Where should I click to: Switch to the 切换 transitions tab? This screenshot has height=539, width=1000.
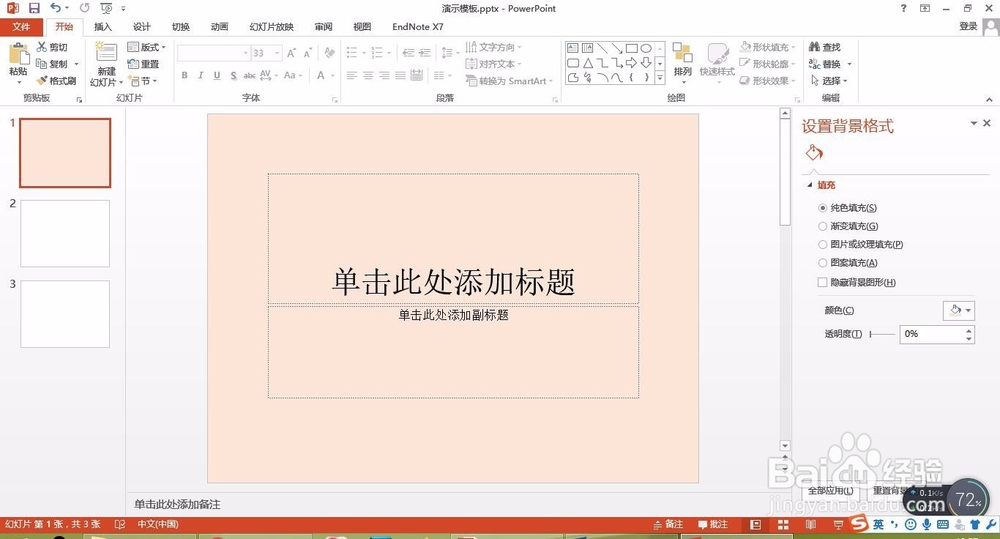click(180, 27)
